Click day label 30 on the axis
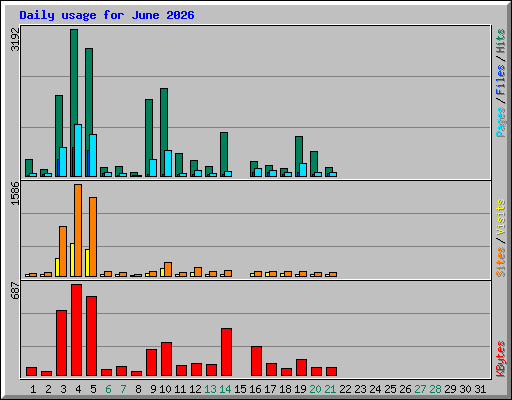512x400 pixels. tap(465, 389)
